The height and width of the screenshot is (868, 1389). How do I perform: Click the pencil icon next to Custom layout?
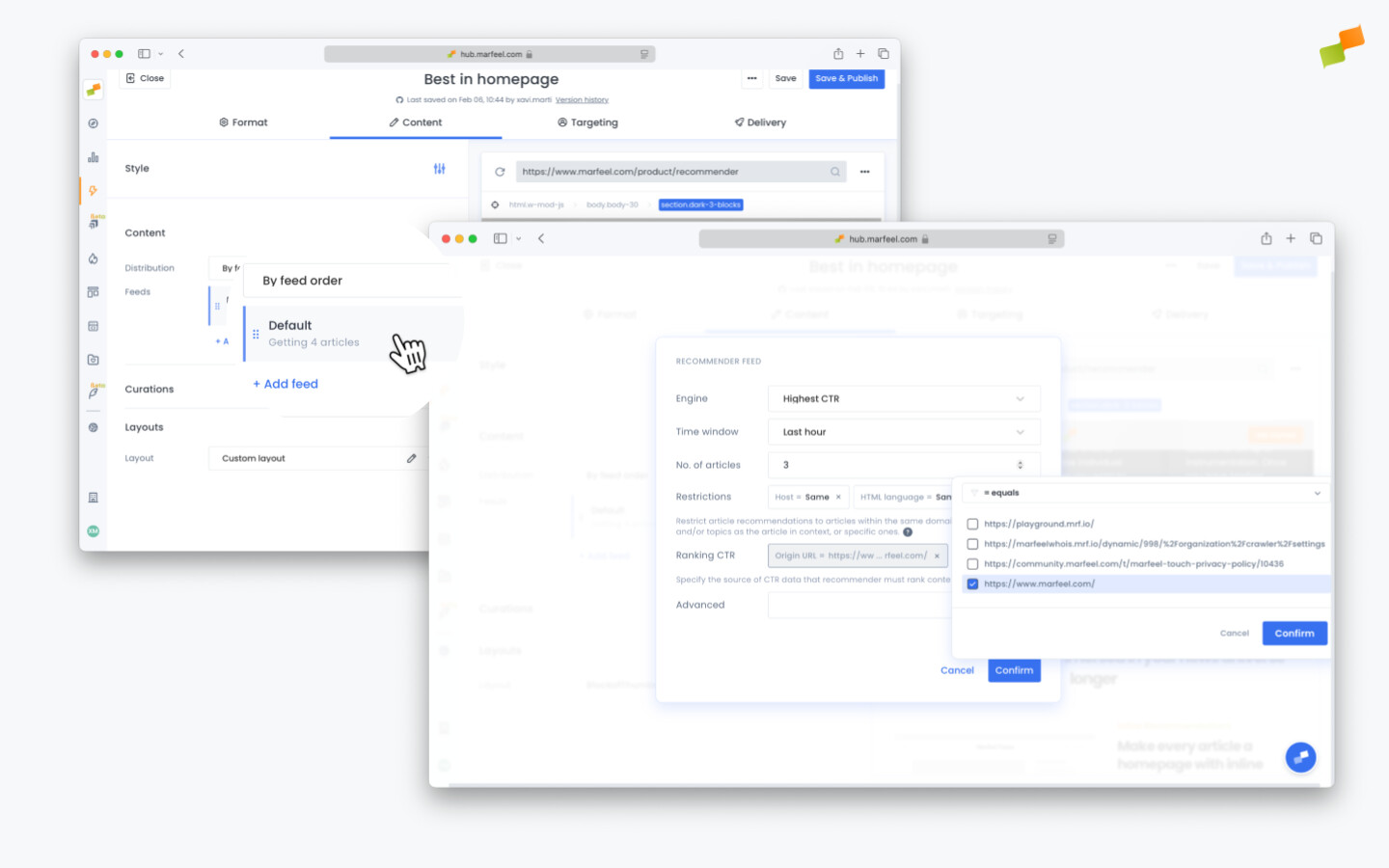(x=413, y=458)
